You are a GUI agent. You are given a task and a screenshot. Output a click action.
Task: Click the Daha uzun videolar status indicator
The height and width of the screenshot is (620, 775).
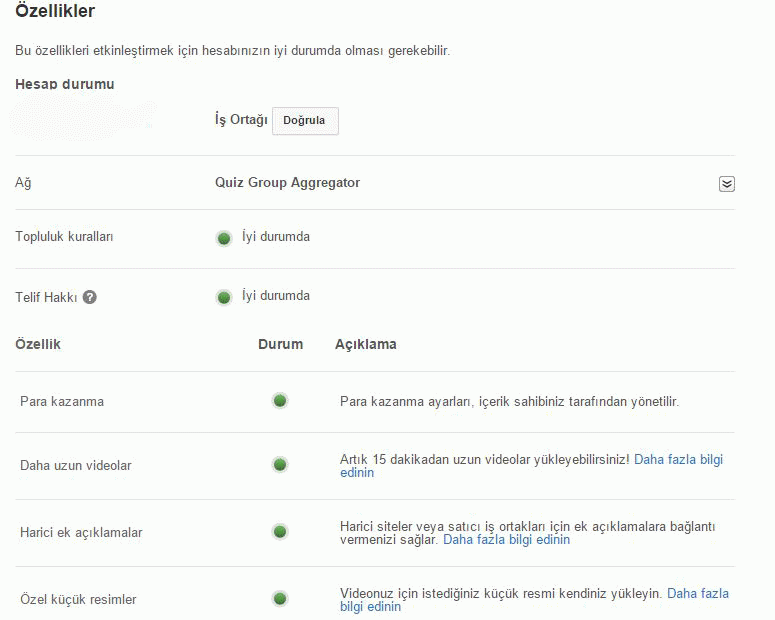point(280,465)
